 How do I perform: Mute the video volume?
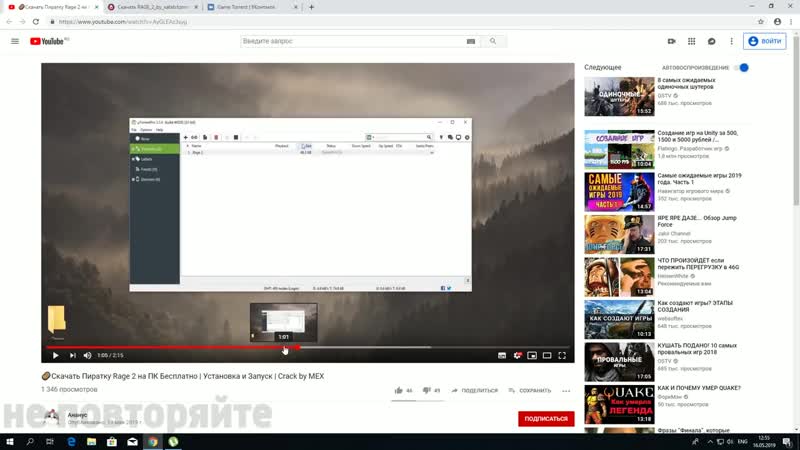87,355
